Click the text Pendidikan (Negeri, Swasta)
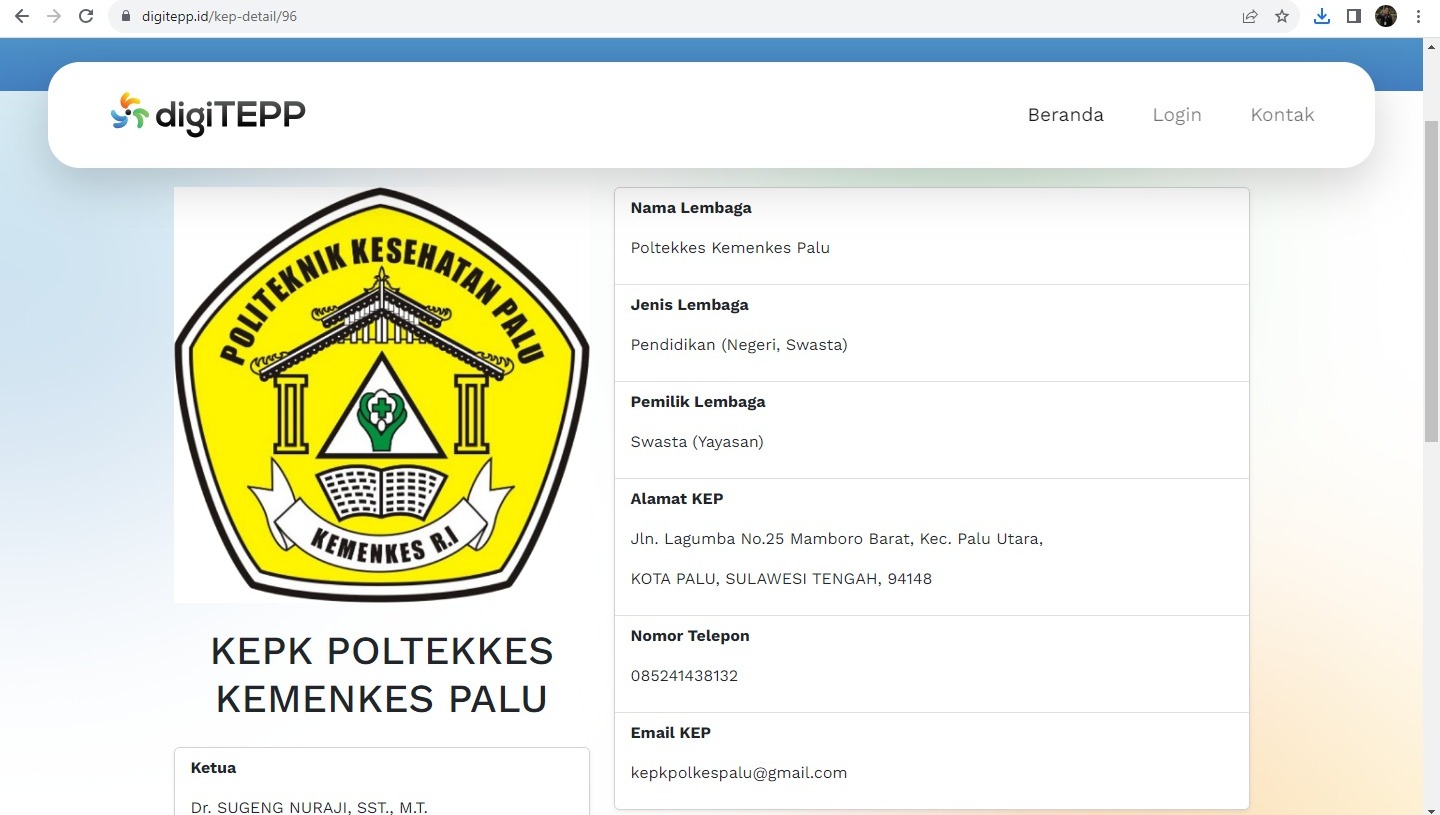This screenshot has width=1440, height=815. 739,345
